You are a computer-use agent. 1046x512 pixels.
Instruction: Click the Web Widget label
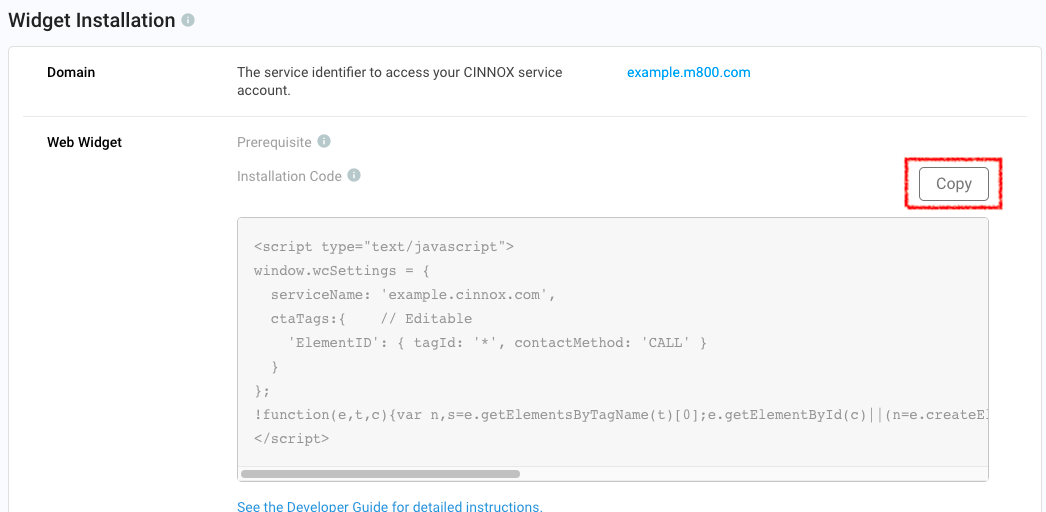pos(84,142)
